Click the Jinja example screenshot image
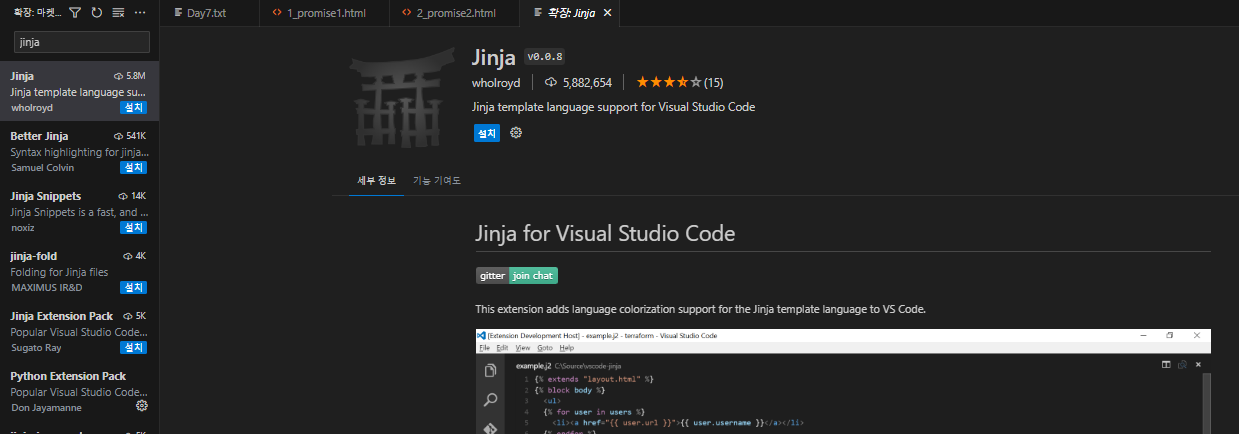This screenshot has width=1239, height=434. (843, 381)
